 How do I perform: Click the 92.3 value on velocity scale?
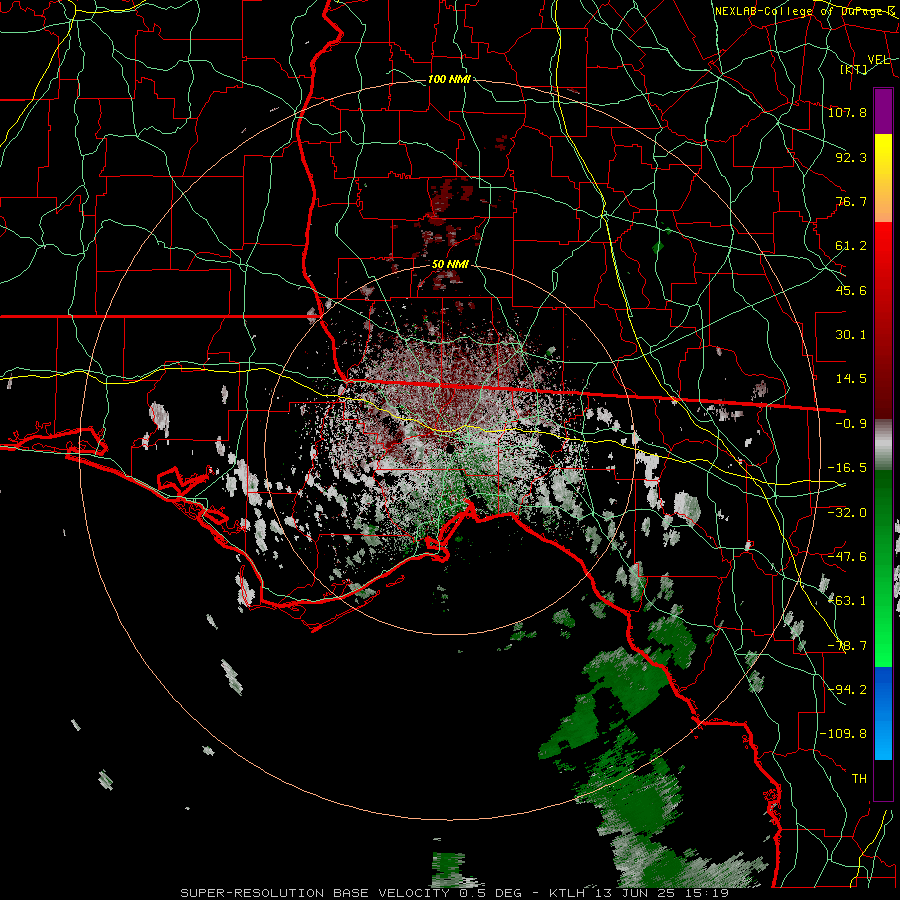coord(851,157)
